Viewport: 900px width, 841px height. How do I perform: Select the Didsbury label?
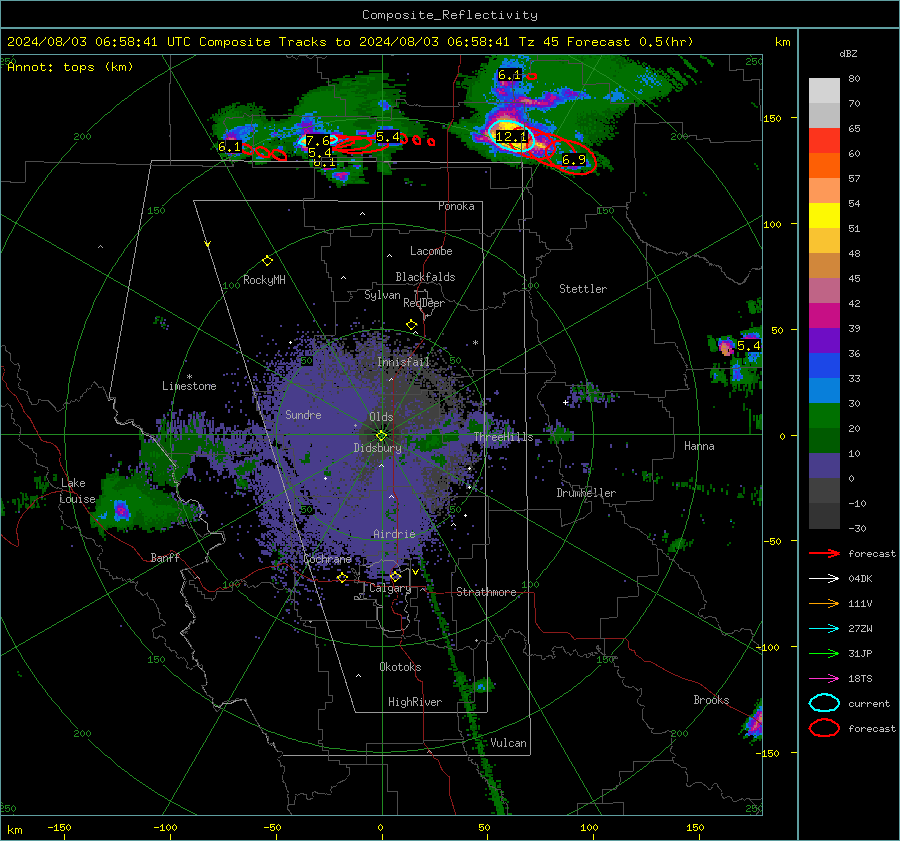pos(377,448)
